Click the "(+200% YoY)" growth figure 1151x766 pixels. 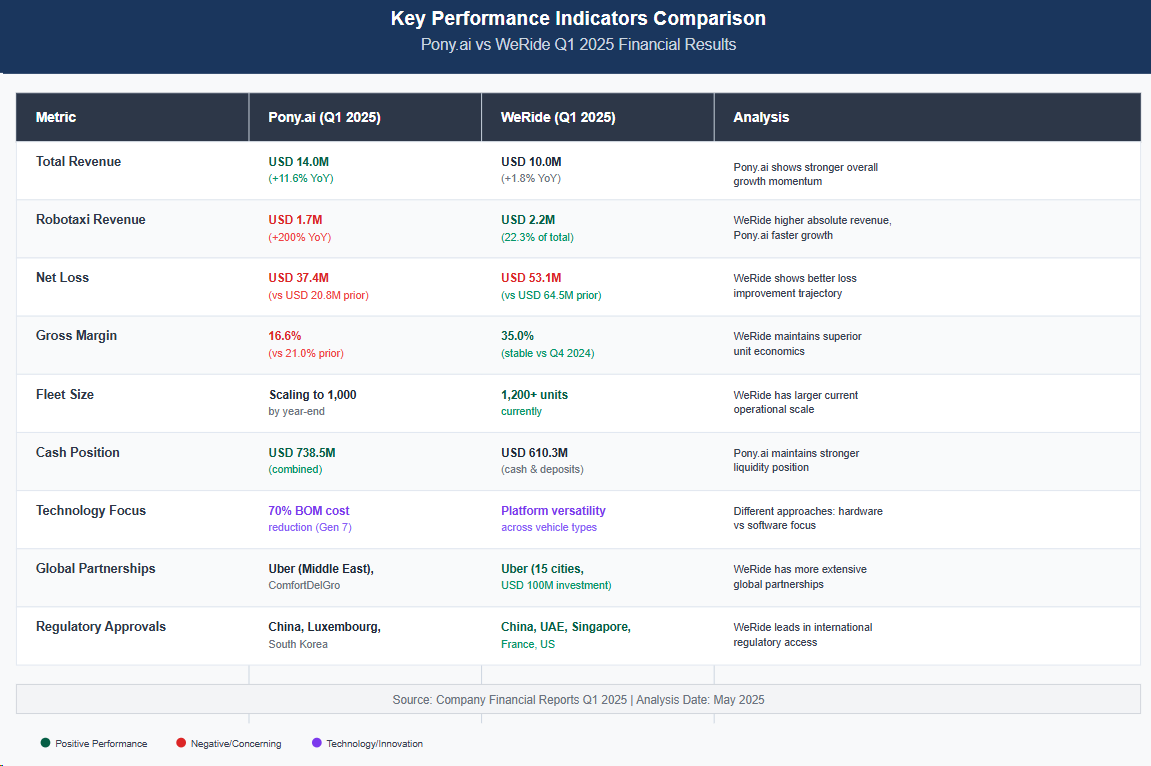[299, 237]
